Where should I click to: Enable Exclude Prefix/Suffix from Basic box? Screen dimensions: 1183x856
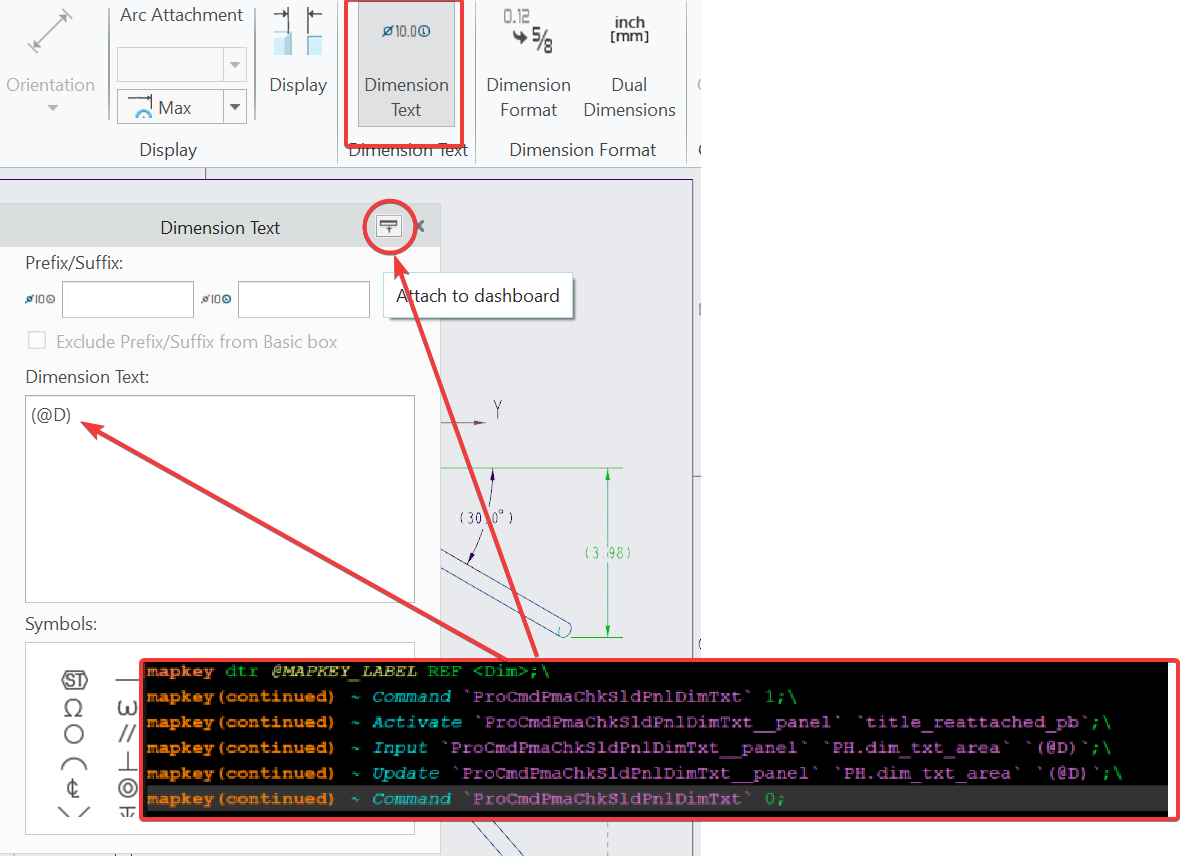coord(37,340)
